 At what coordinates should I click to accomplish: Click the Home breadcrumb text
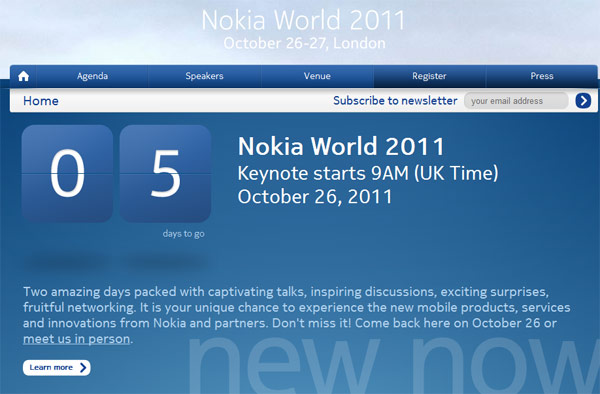click(x=41, y=101)
